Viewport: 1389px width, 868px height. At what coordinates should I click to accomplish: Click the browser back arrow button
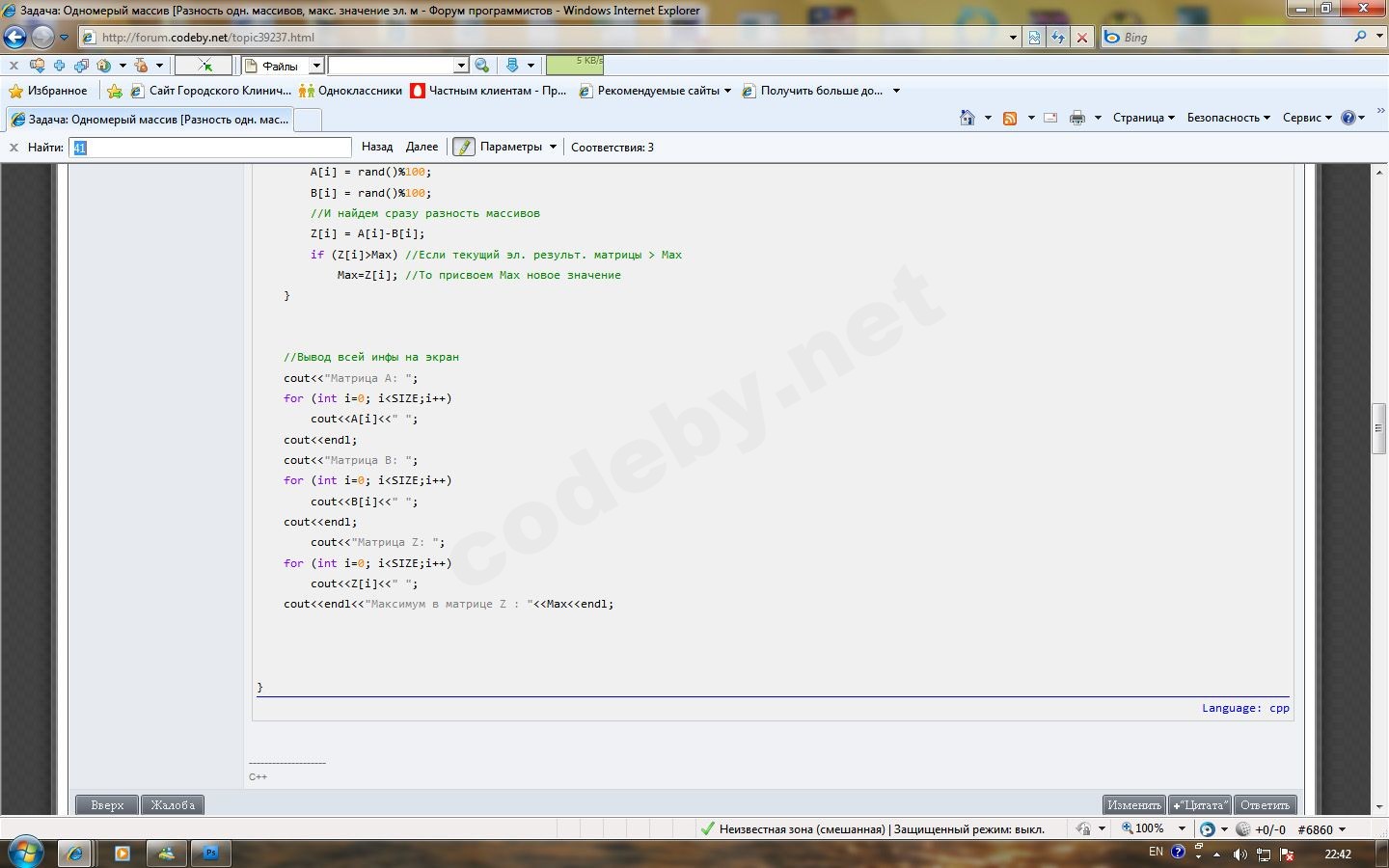point(15,38)
